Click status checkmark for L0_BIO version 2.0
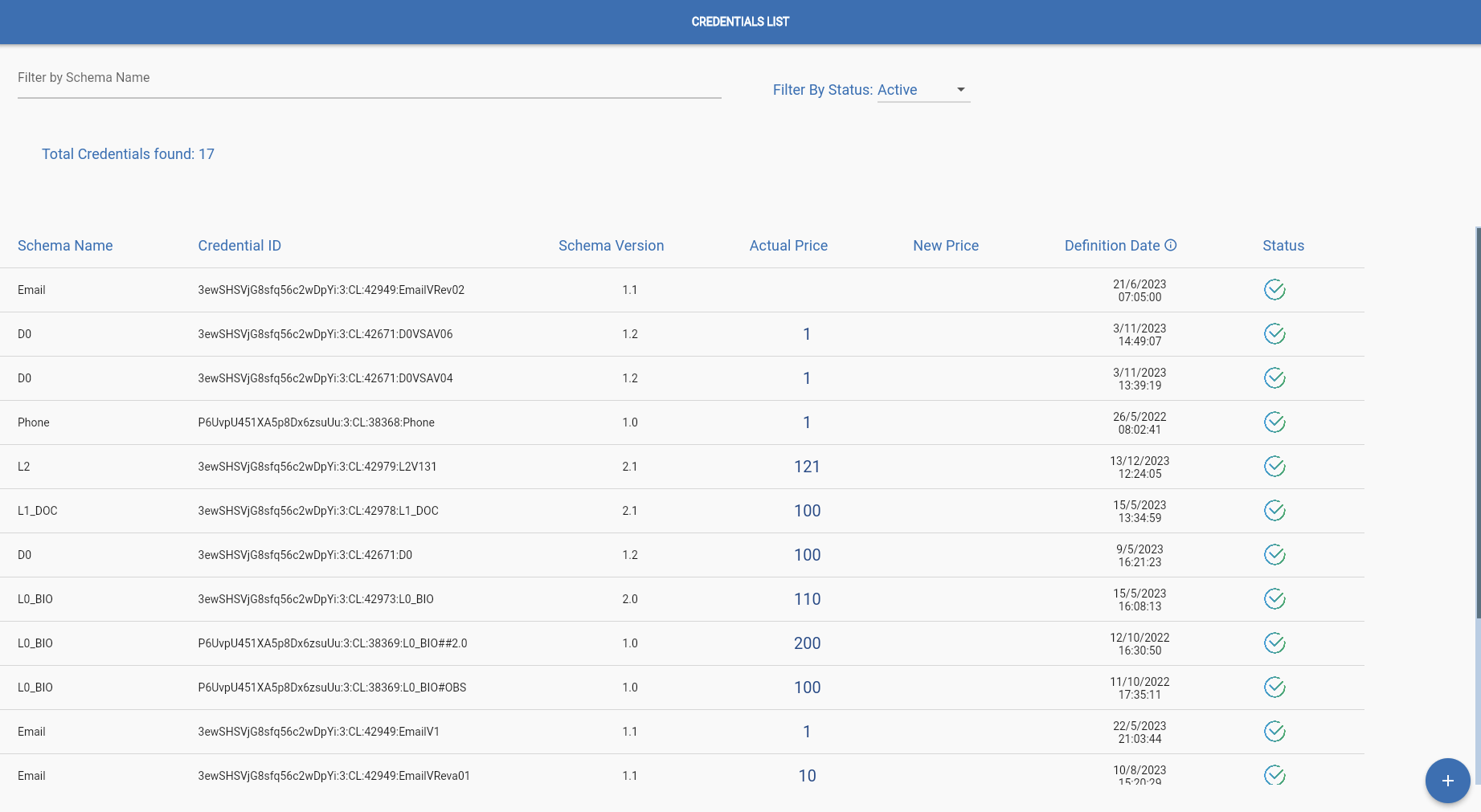 click(x=1274, y=599)
